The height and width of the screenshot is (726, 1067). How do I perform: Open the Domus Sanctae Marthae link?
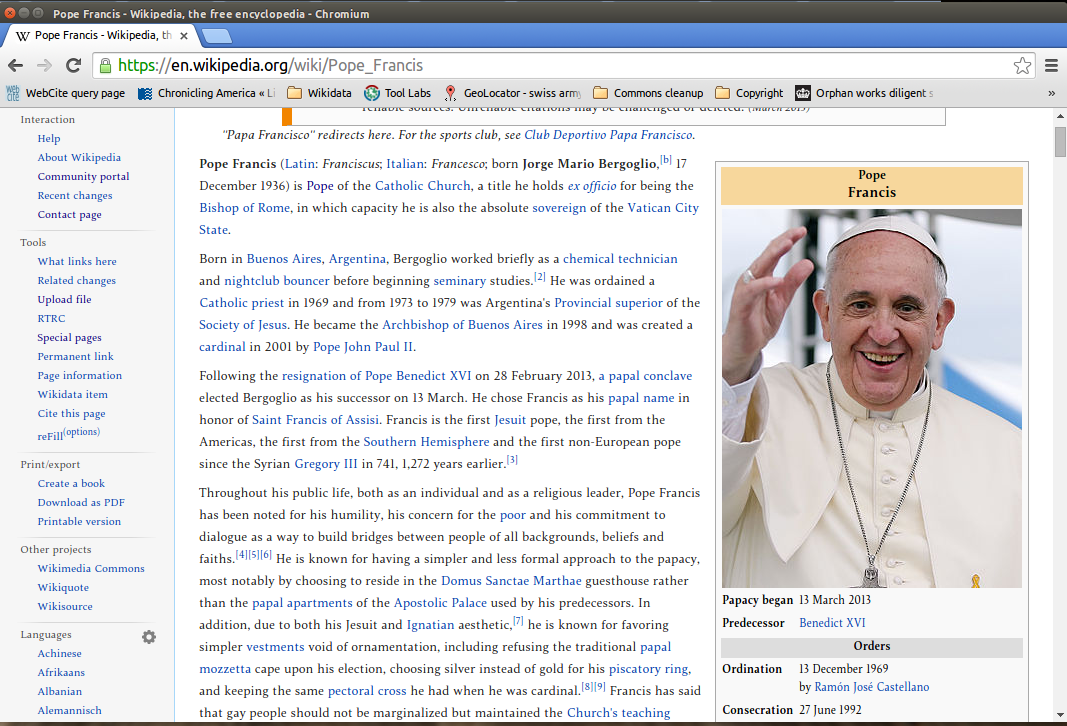511,581
